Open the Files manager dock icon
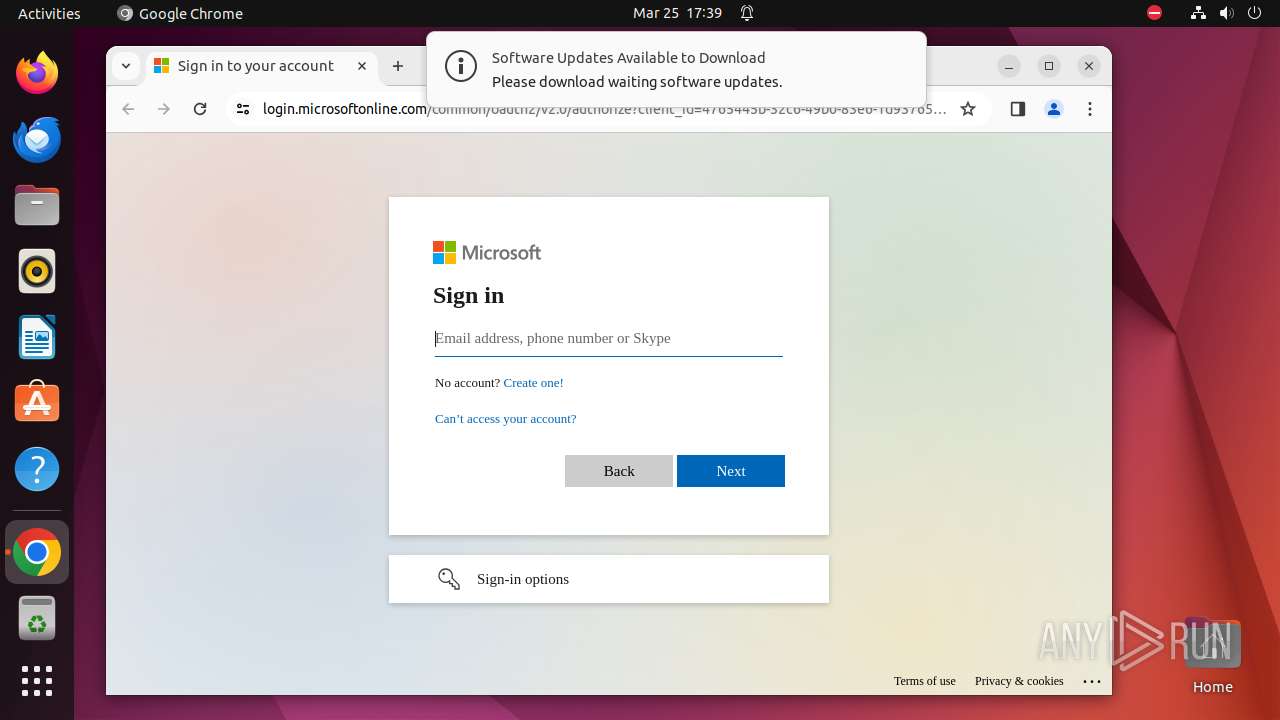Viewport: 1280px width, 720px height. 37,206
